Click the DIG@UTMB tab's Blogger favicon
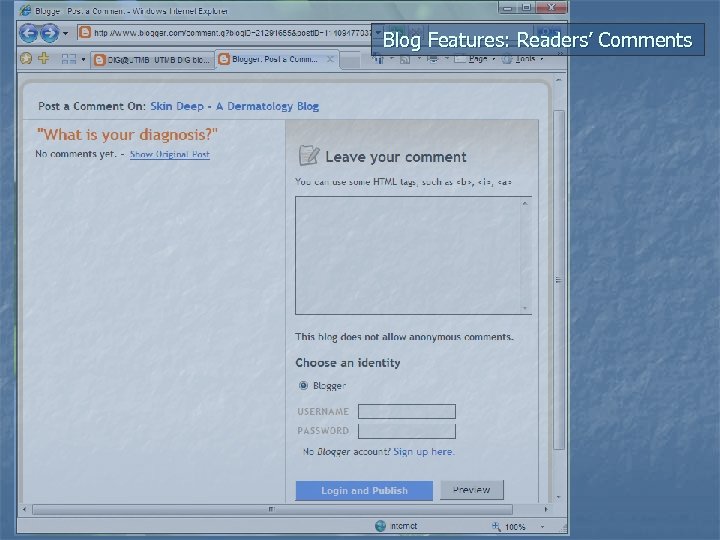 pyautogui.click(x=99, y=60)
